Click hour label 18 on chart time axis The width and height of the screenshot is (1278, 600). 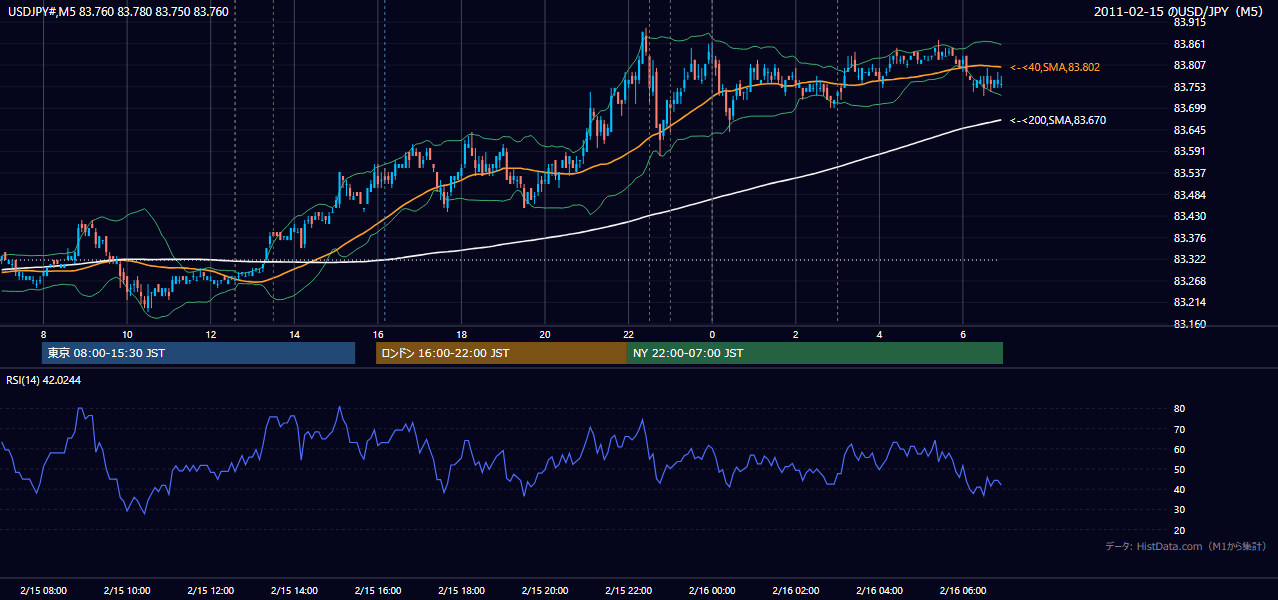click(x=461, y=334)
